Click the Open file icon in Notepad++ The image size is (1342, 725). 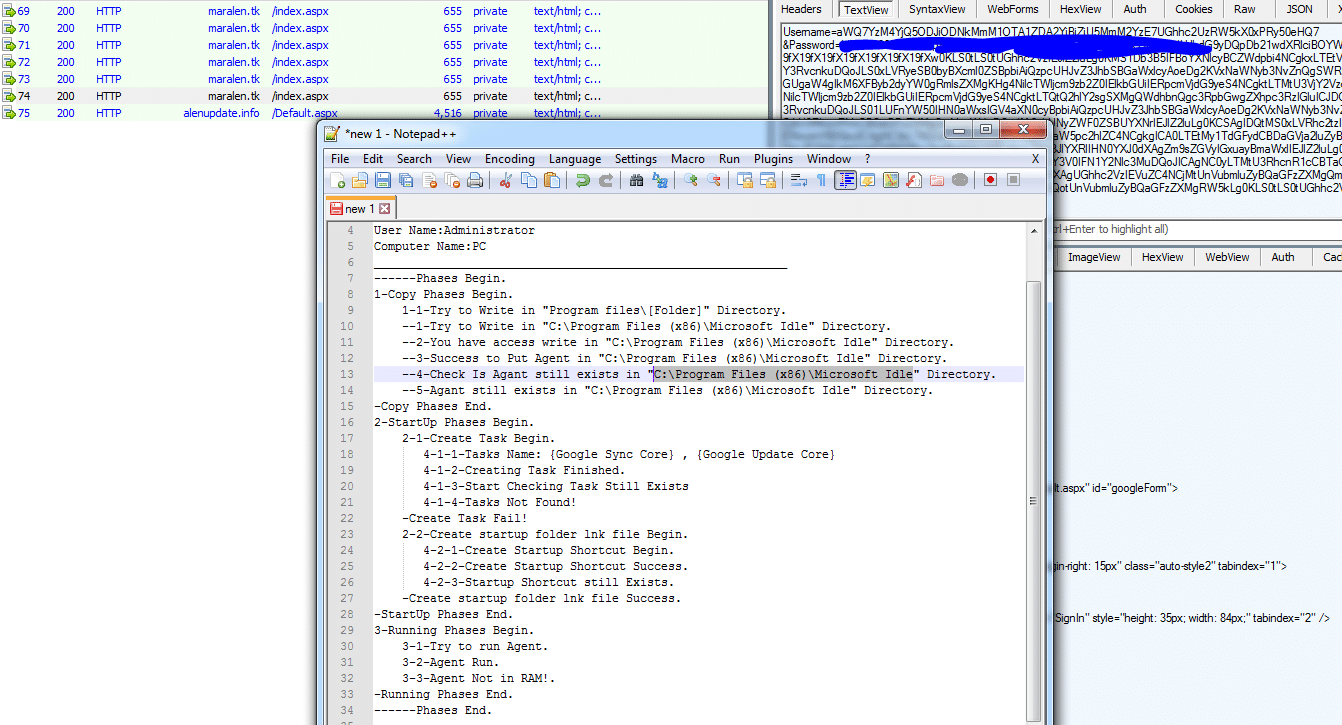(x=360, y=180)
